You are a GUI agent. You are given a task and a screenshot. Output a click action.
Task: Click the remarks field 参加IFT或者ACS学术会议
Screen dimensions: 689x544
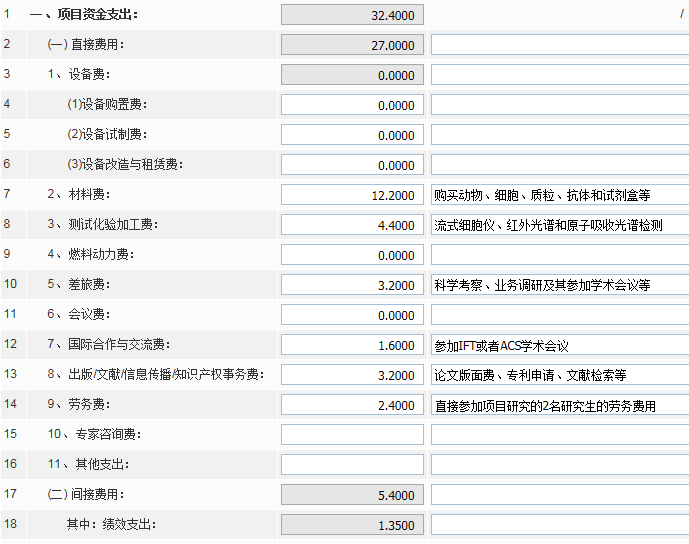point(560,345)
